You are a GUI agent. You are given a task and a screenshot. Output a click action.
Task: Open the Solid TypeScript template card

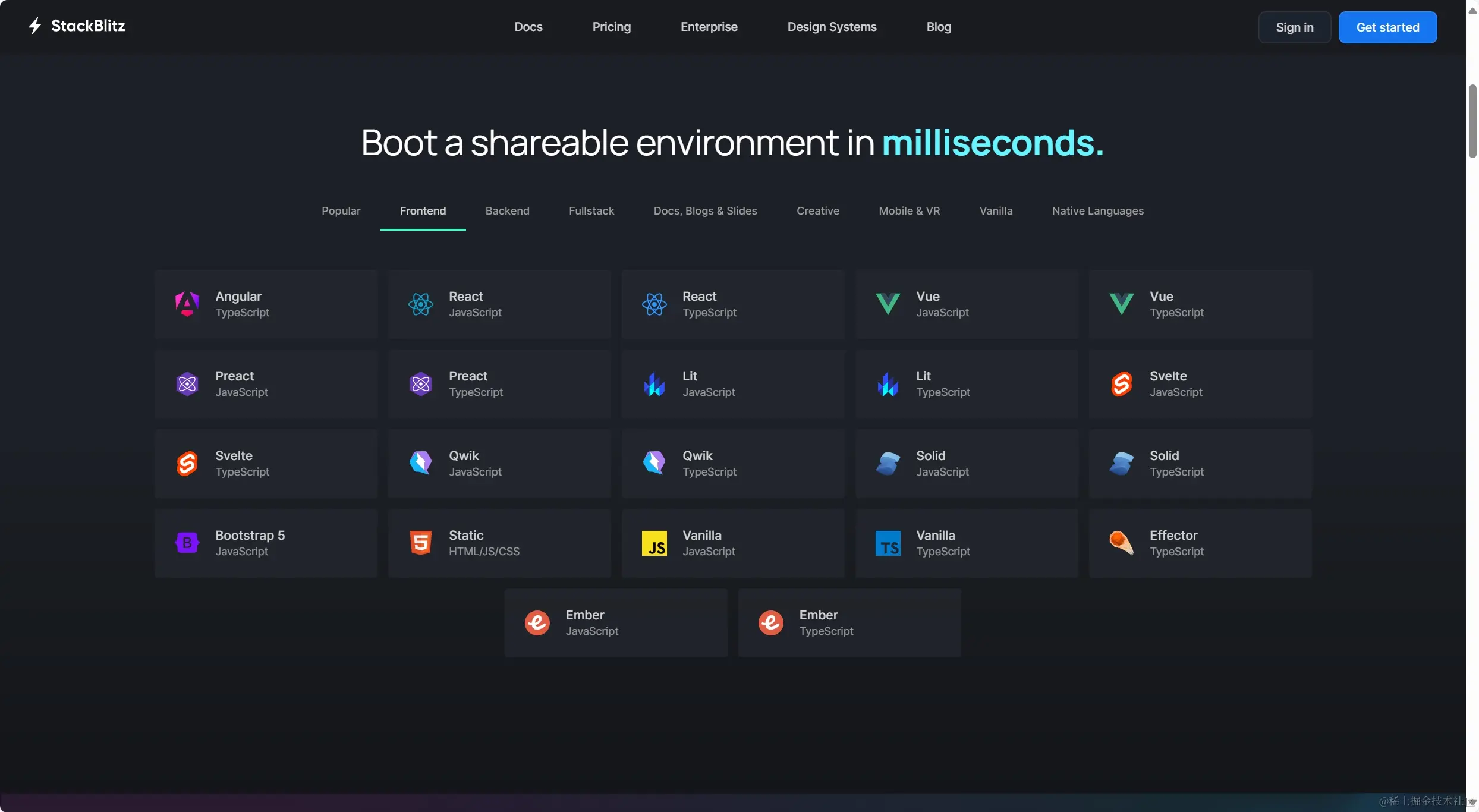pos(1200,464)
